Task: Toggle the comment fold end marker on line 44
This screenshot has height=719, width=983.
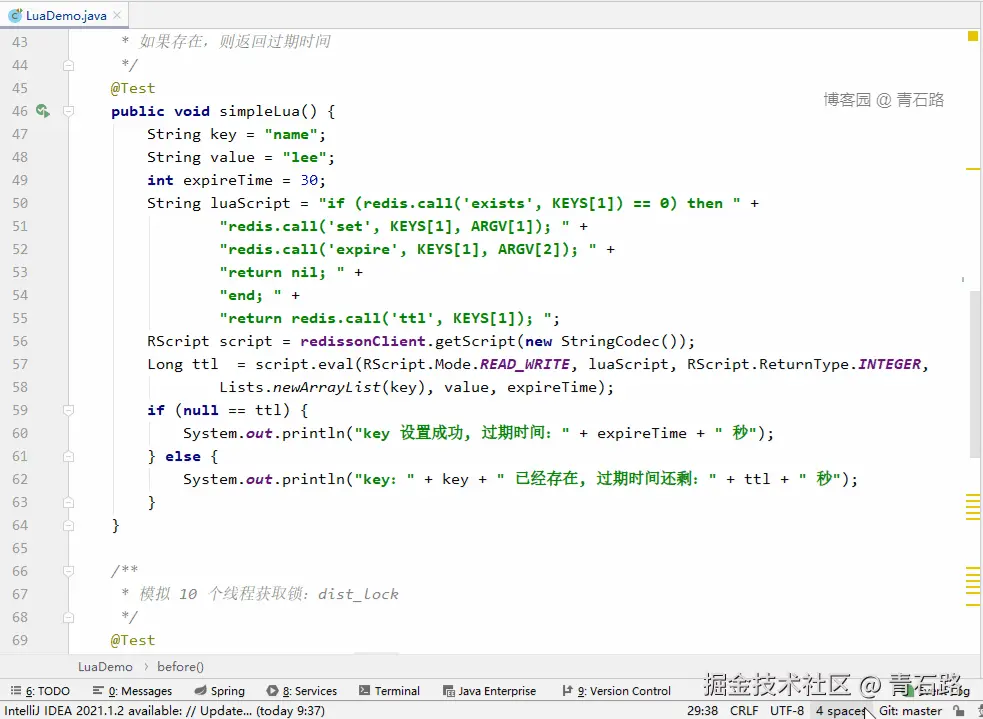Action: pyautogui.click(x=68, y=65)
